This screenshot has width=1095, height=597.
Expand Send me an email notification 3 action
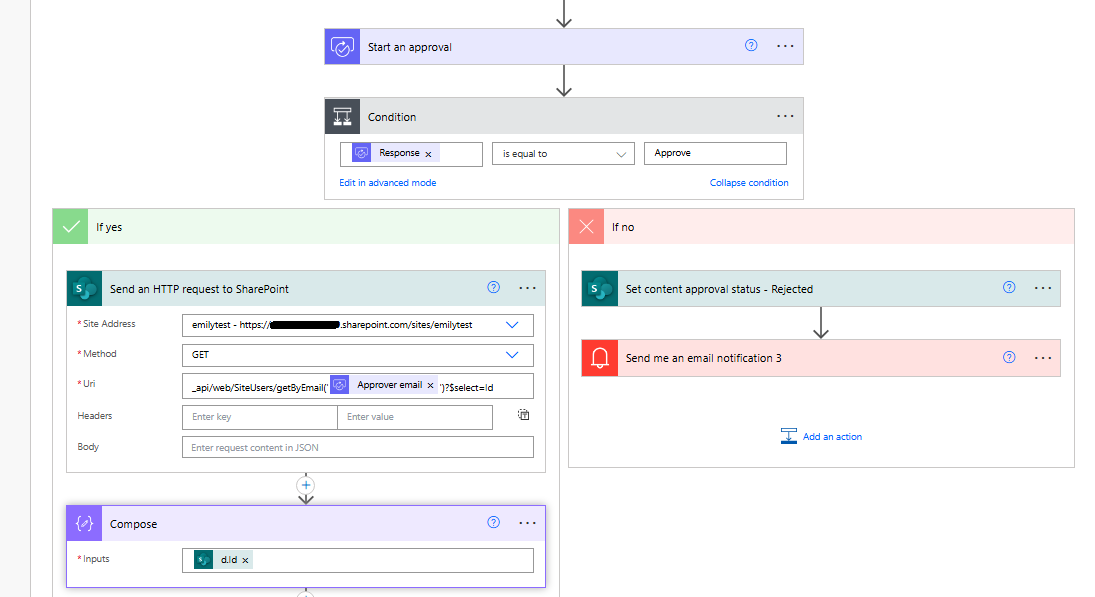point(821,358)
